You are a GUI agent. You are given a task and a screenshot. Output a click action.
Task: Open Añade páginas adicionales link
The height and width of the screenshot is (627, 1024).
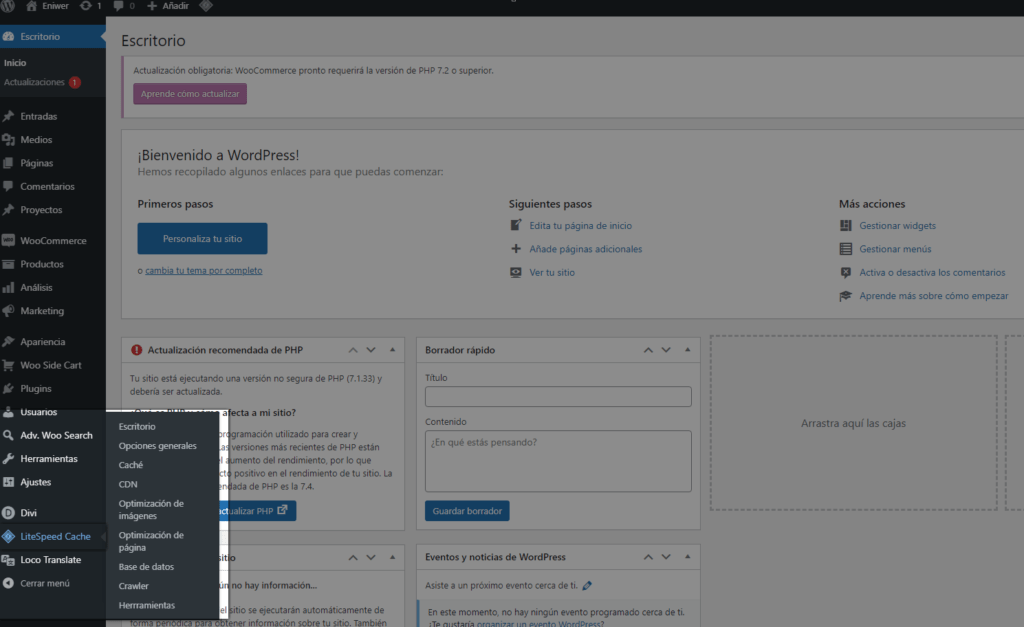[x=586, y=249]
